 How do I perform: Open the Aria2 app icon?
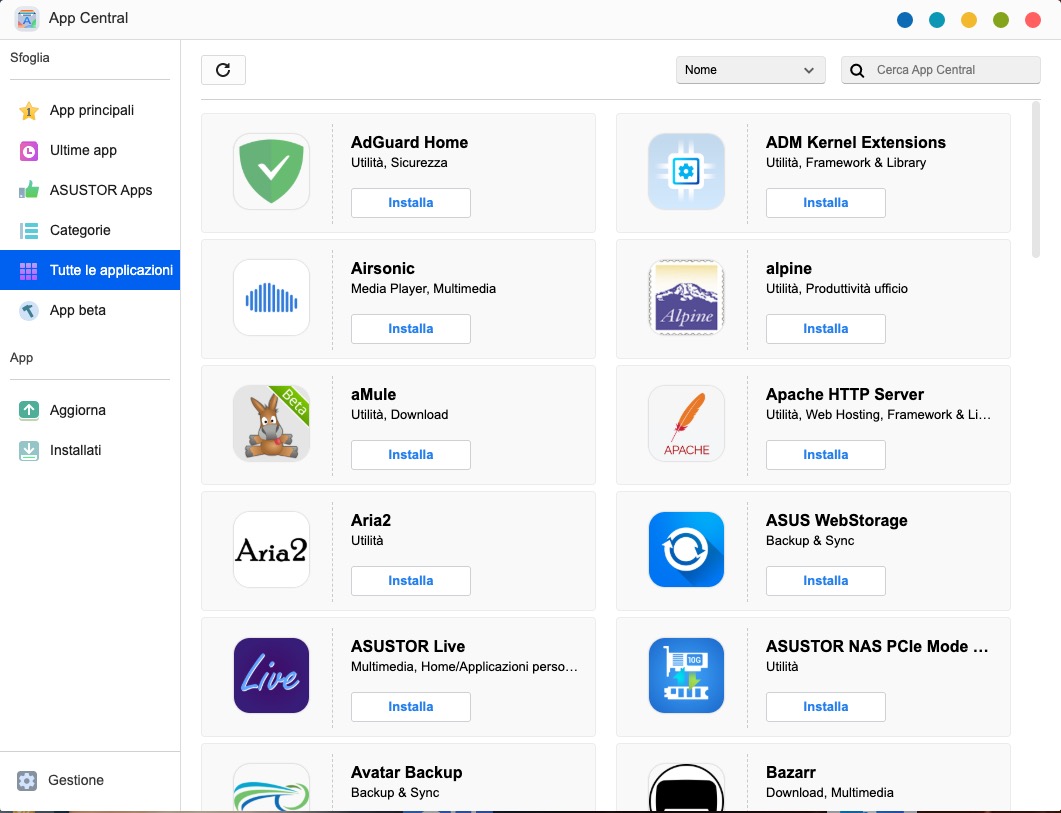coord(271,549)
